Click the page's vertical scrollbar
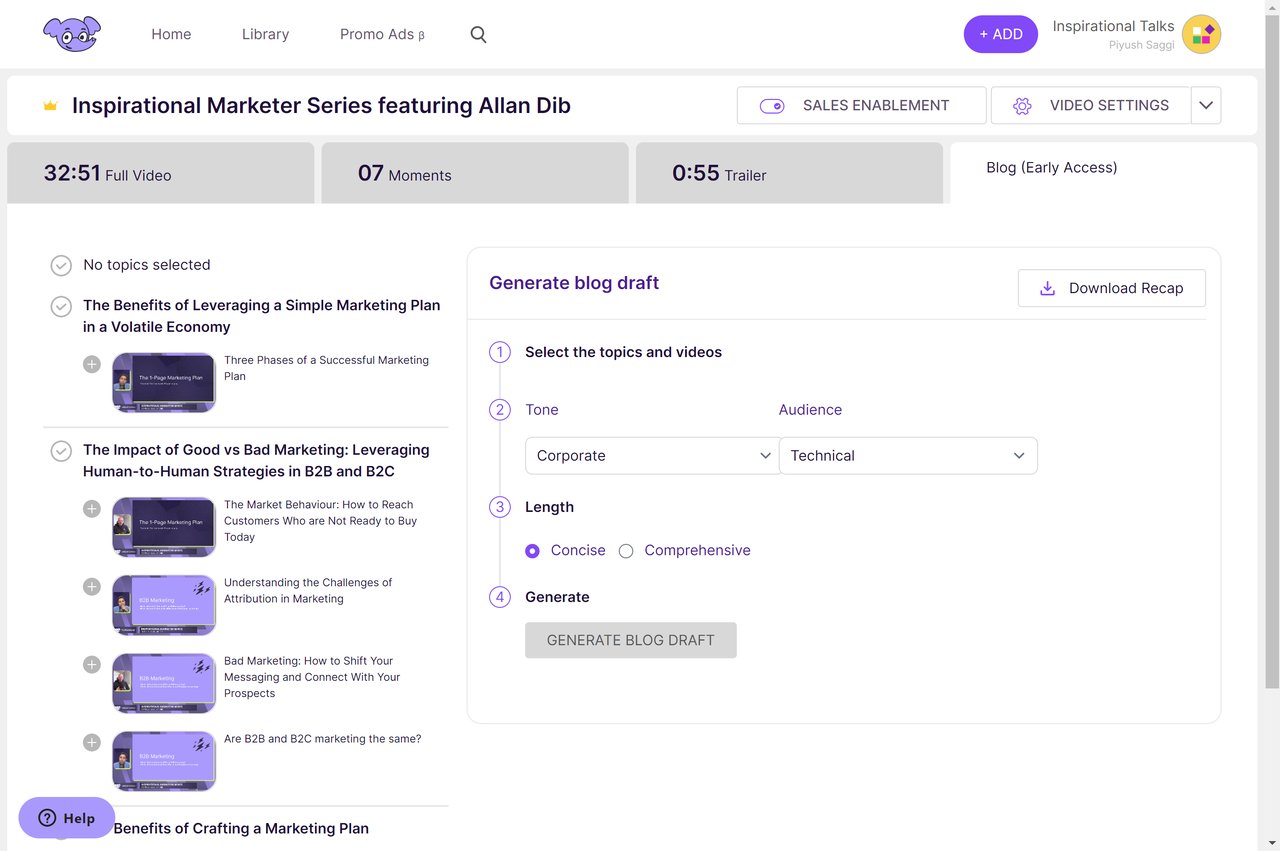The image size is (1280, 851). (x=1271, y=350)
